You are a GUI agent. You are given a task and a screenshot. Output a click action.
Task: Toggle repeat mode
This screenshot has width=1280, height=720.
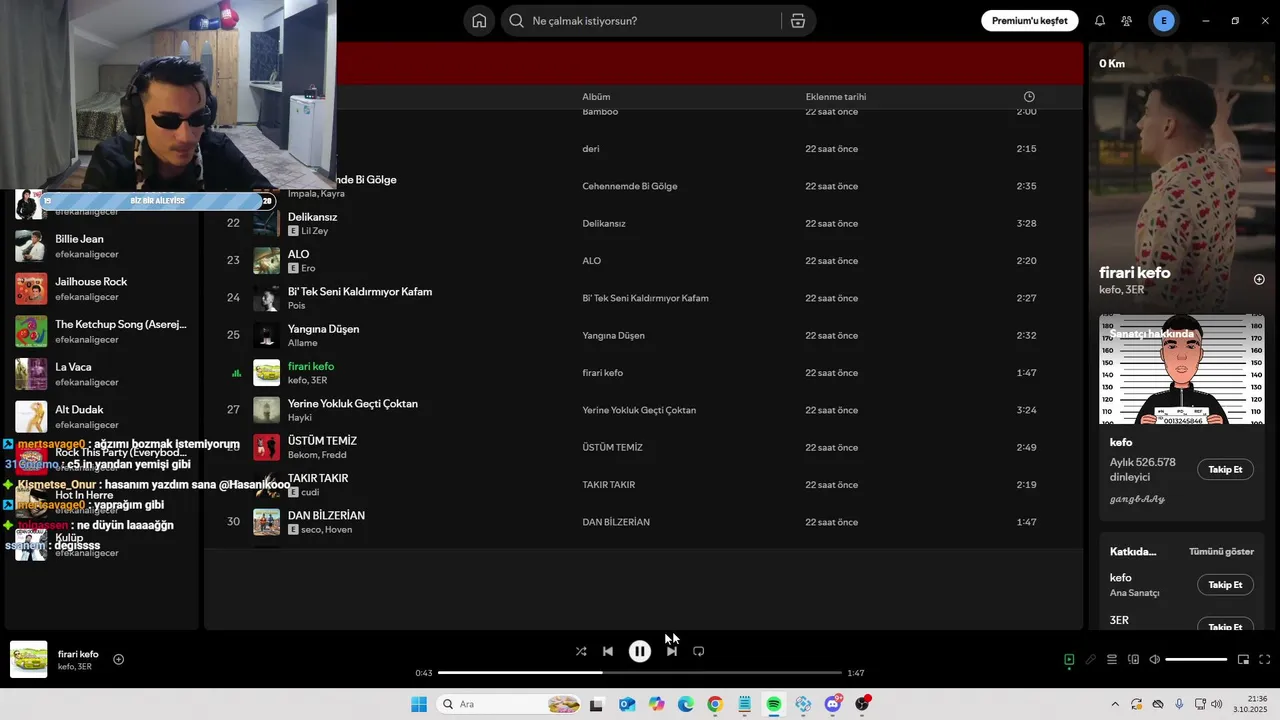pyautogui.click(x=699, y=651)
